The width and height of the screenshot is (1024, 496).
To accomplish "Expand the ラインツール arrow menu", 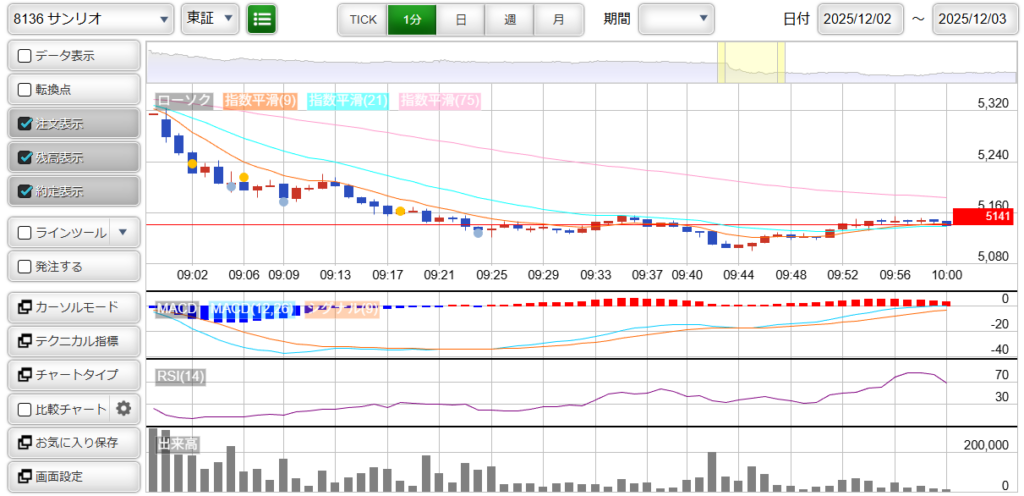I will pos(123,232).
